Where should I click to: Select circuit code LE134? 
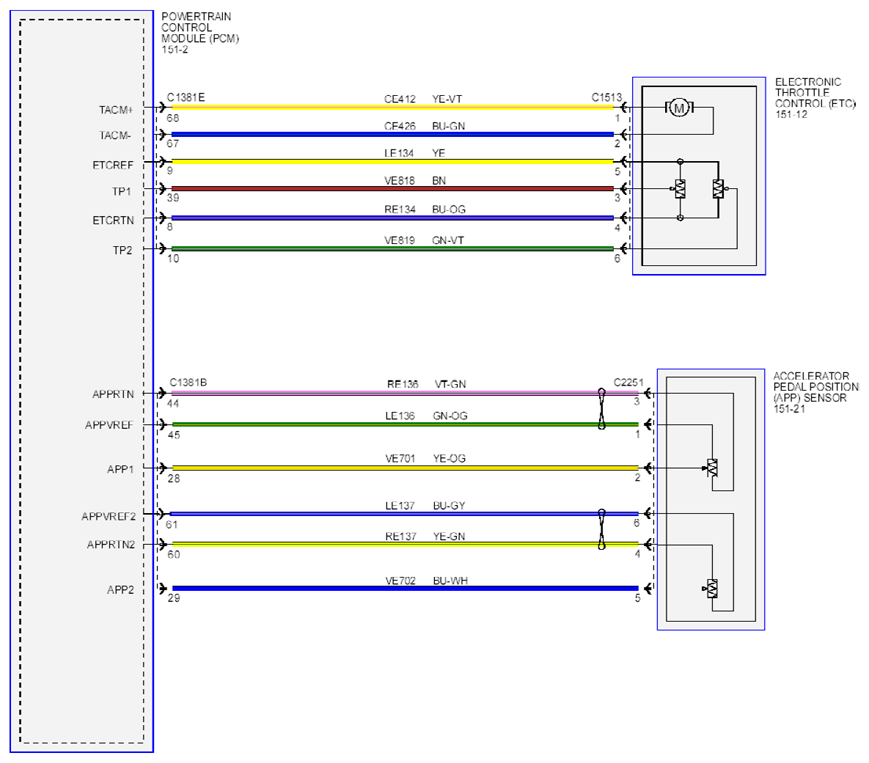point(399,153)
